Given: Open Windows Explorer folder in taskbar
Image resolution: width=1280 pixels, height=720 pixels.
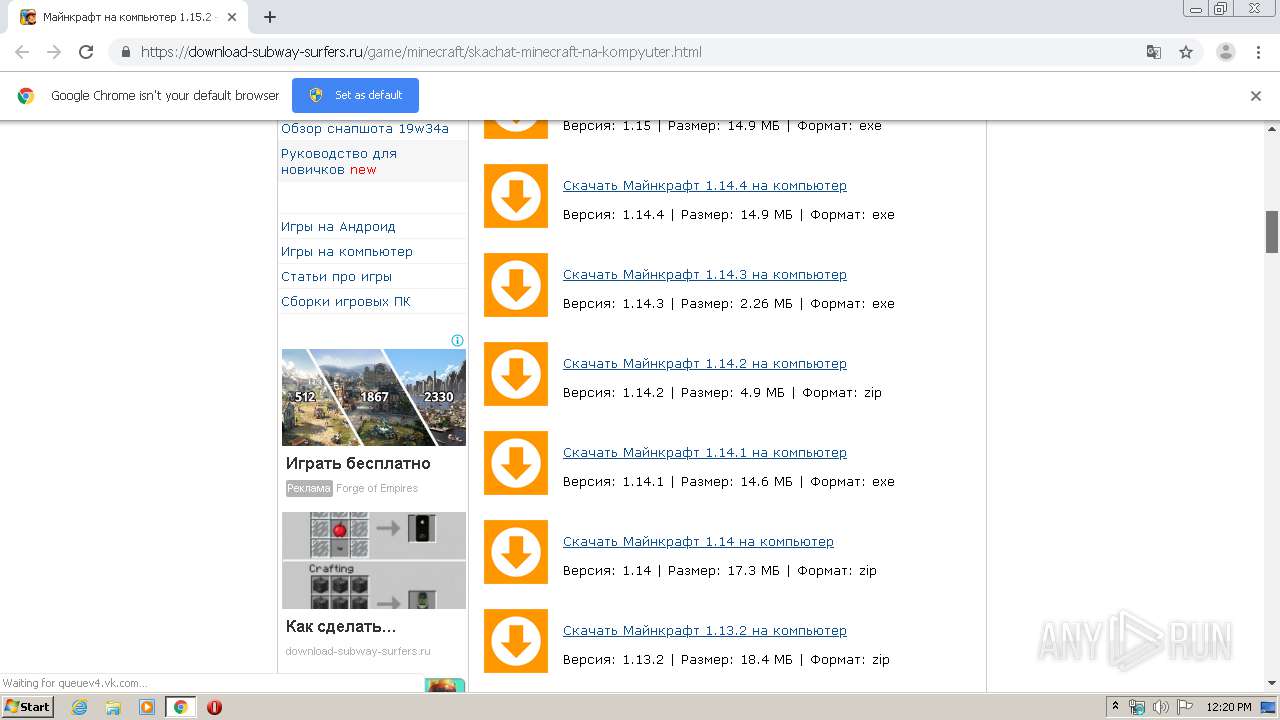Looking at the screenshot, I should coord(113,707).
